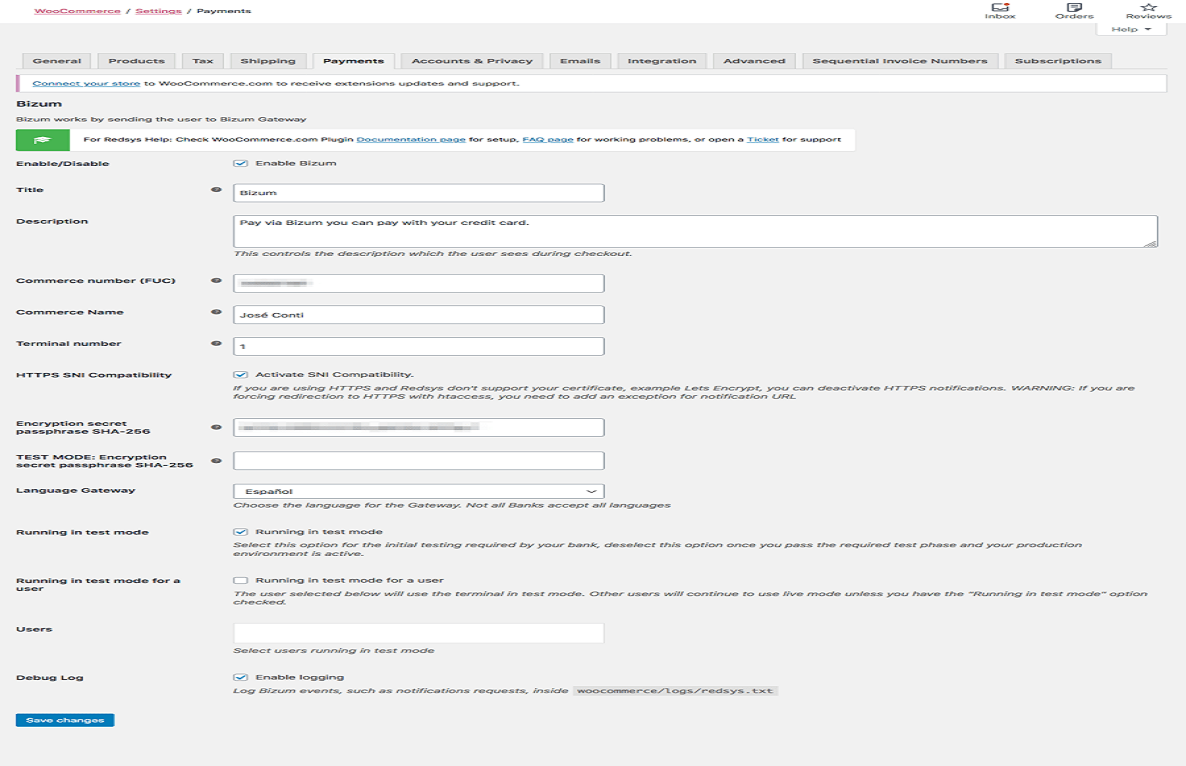Click the green Redsys flag icon
Screen dimensions: 1186x766
[41, 140]
